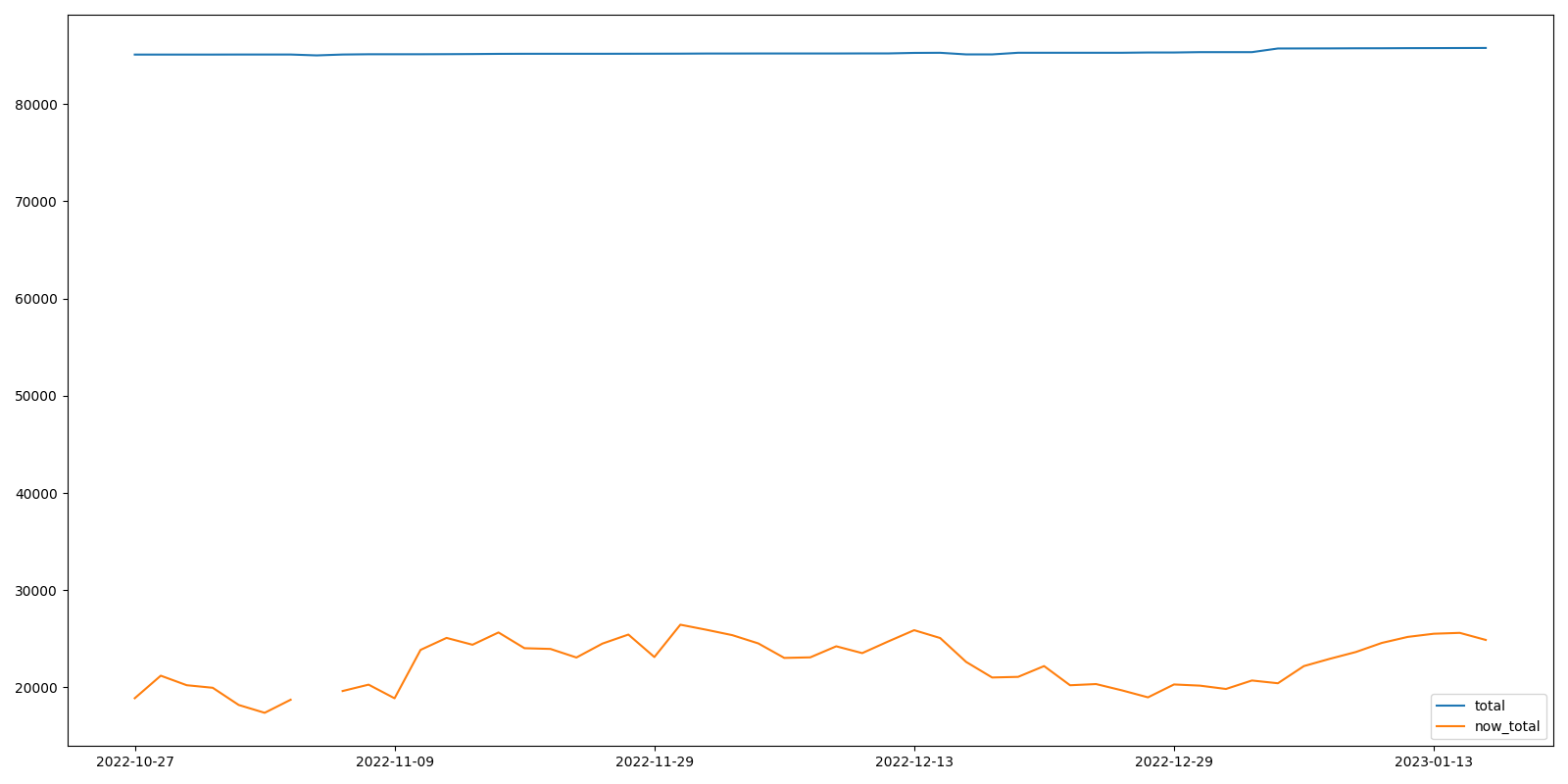1568x784 pixels.
Task: Click the 2022-12-29 x-axis label
Action: (1174, 762)
